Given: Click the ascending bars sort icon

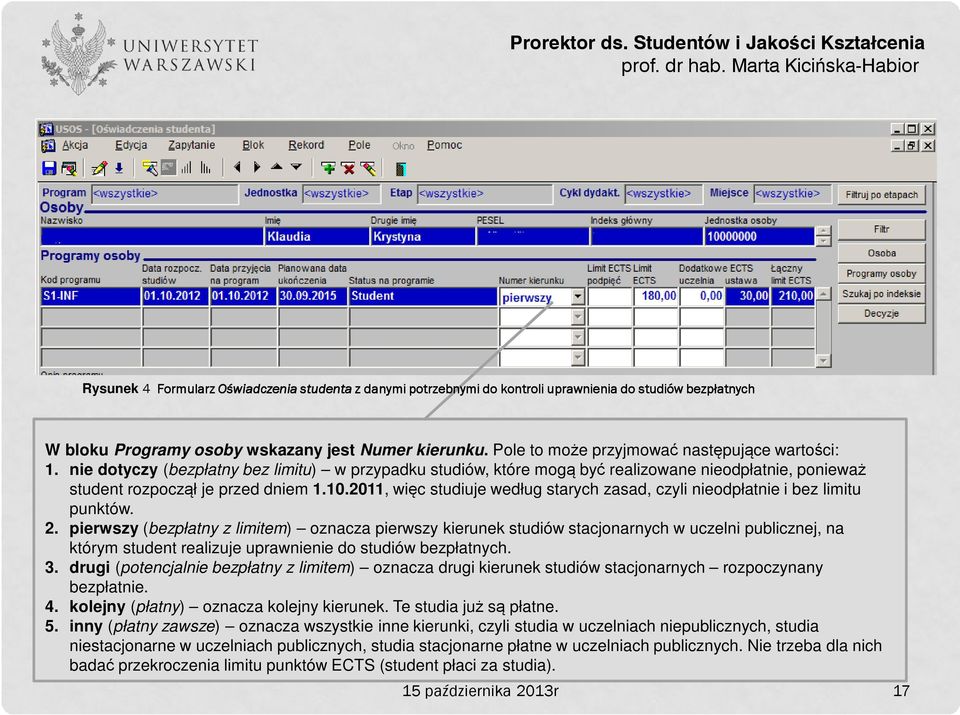Looking at the screenshot, I should [186, 167].
